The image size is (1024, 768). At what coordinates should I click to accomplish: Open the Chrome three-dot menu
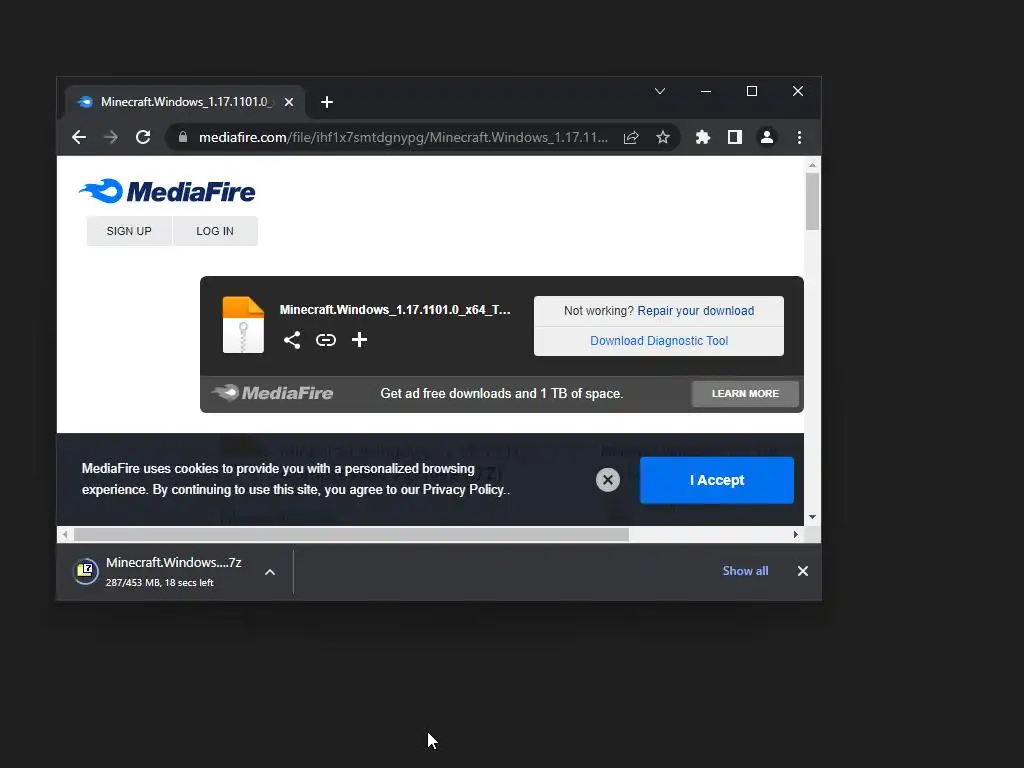799,137
